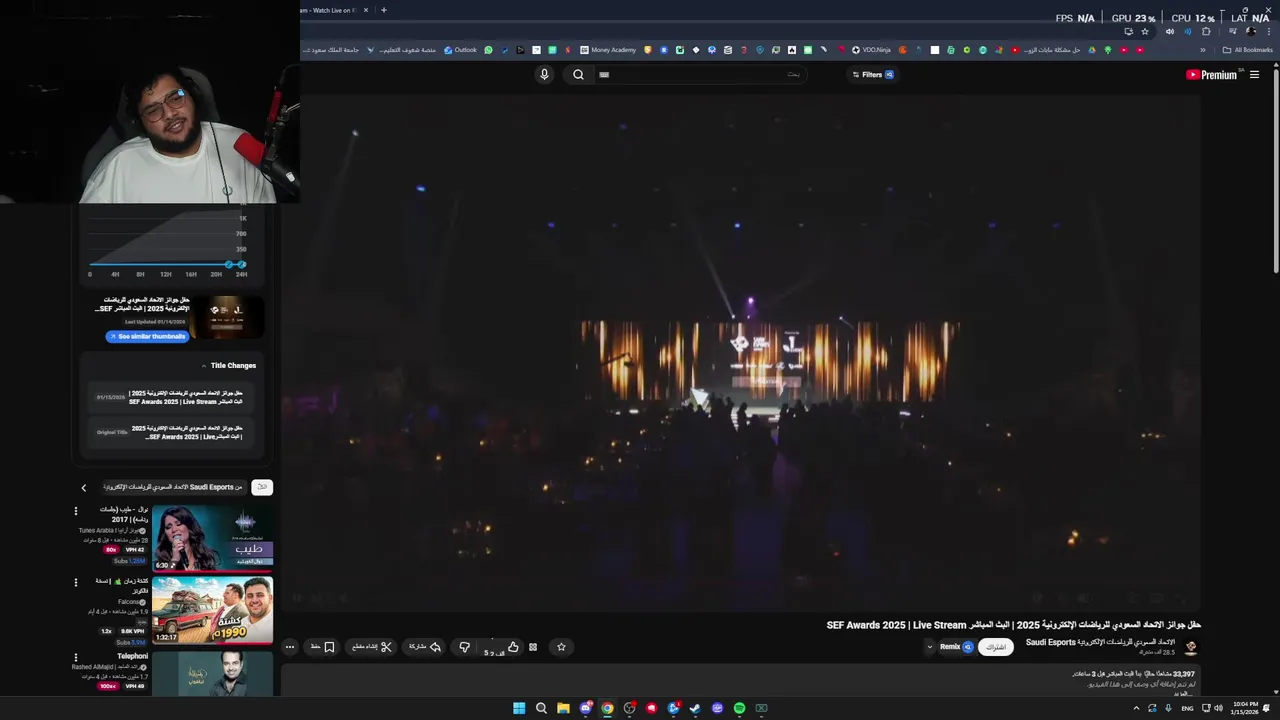Screen dimensions: 1280x720
Task: Select the Saudi Esports filter chip
Action: click(173, 487)
